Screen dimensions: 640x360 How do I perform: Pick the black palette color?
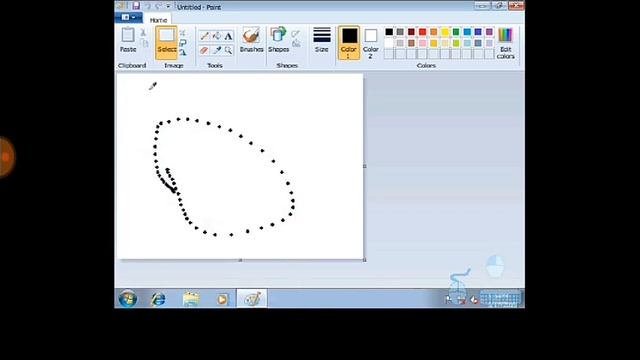(389, 32)
